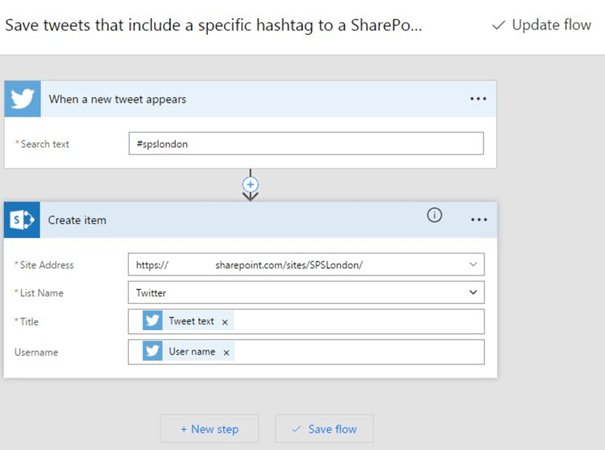Add a step with New step button

tap(209, 429)
